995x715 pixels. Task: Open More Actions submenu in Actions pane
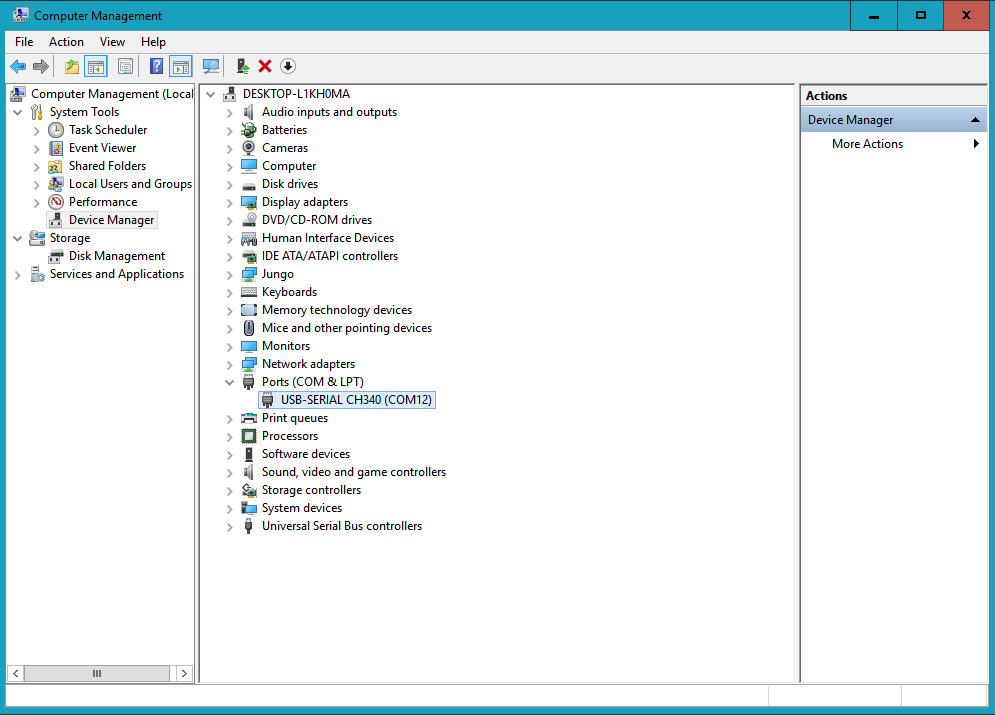893,144
